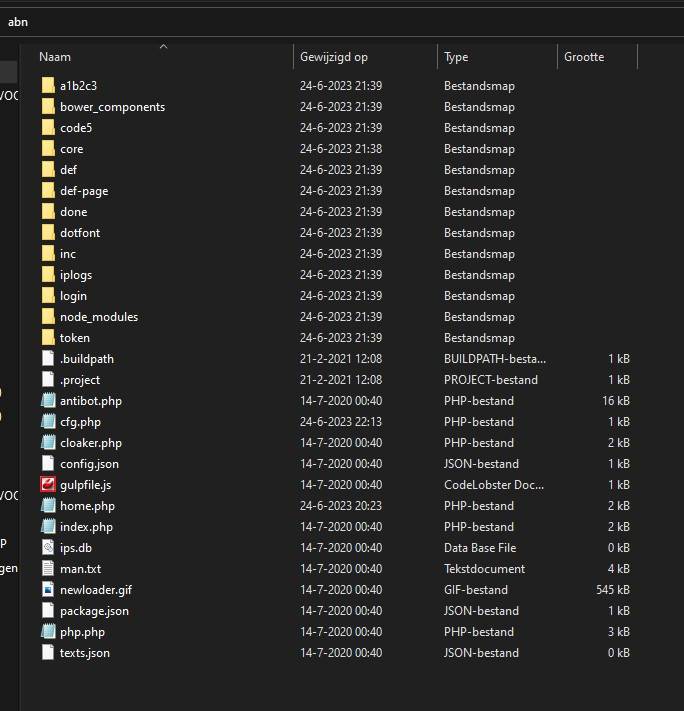Click the config.json file icon
This screenshot has width=684, height=711.
(x=48, y=463)
